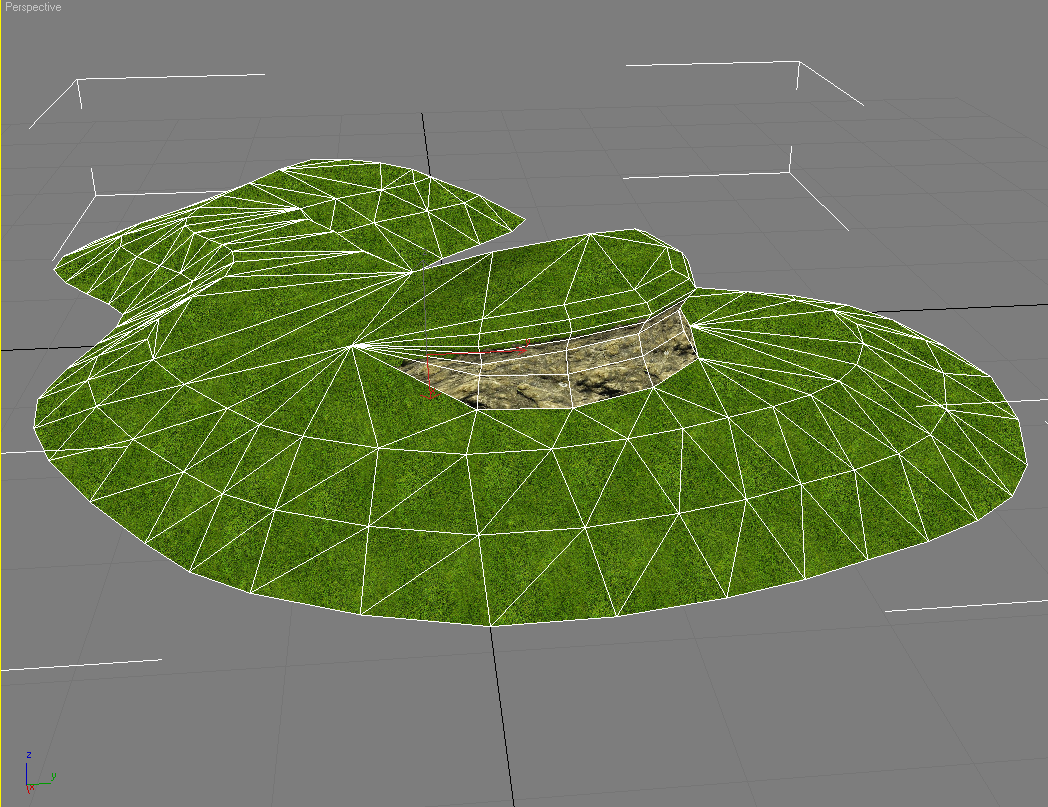Click the yellow active viewport border
The width and height of the screenshot is (1048, 807).
click(1, 400)
